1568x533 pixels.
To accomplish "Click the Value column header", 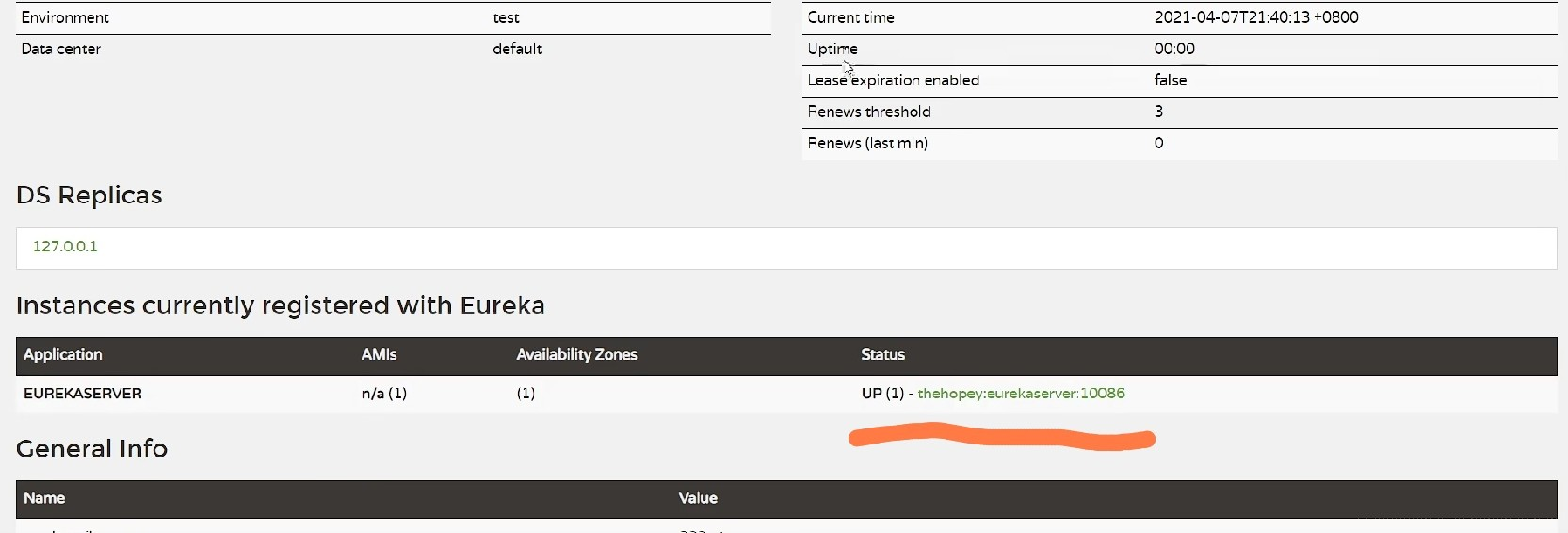I will 698,498.
